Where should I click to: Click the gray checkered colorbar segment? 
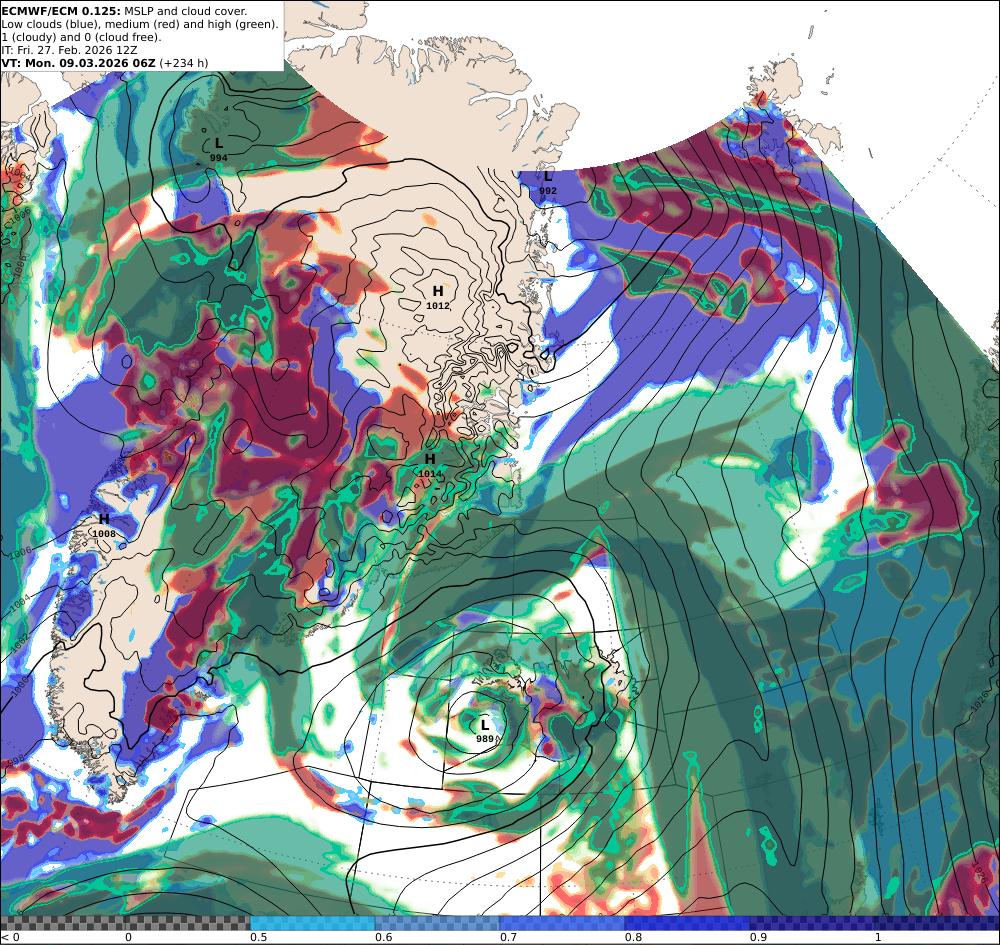coord(125,923)
